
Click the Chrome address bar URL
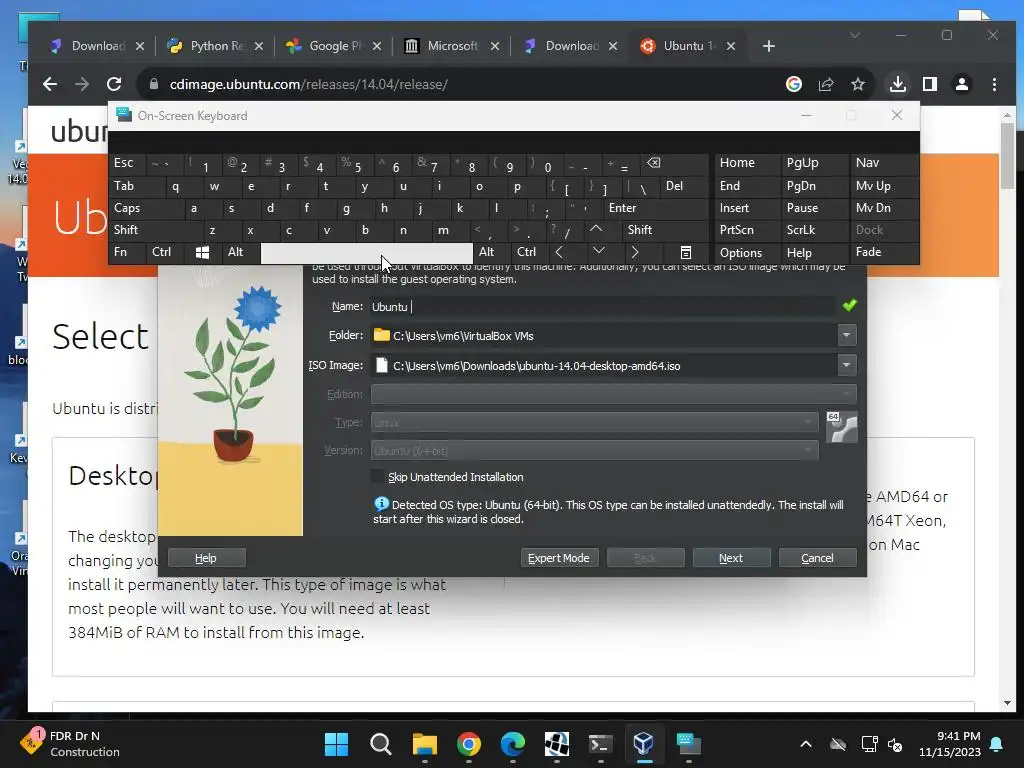click(x=308, y=84)
